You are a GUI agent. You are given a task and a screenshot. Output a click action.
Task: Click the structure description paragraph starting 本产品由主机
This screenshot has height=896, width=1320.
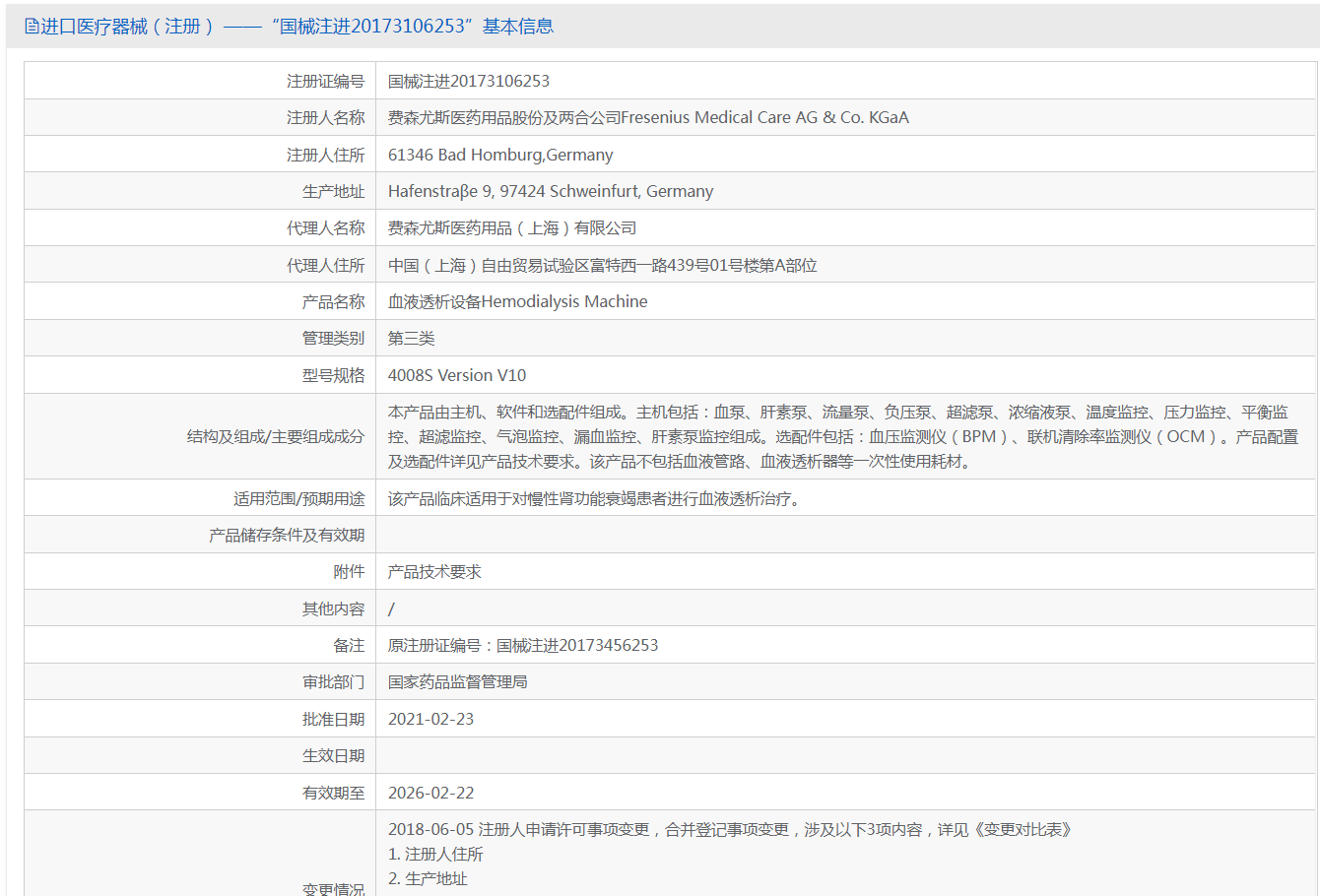843,436
